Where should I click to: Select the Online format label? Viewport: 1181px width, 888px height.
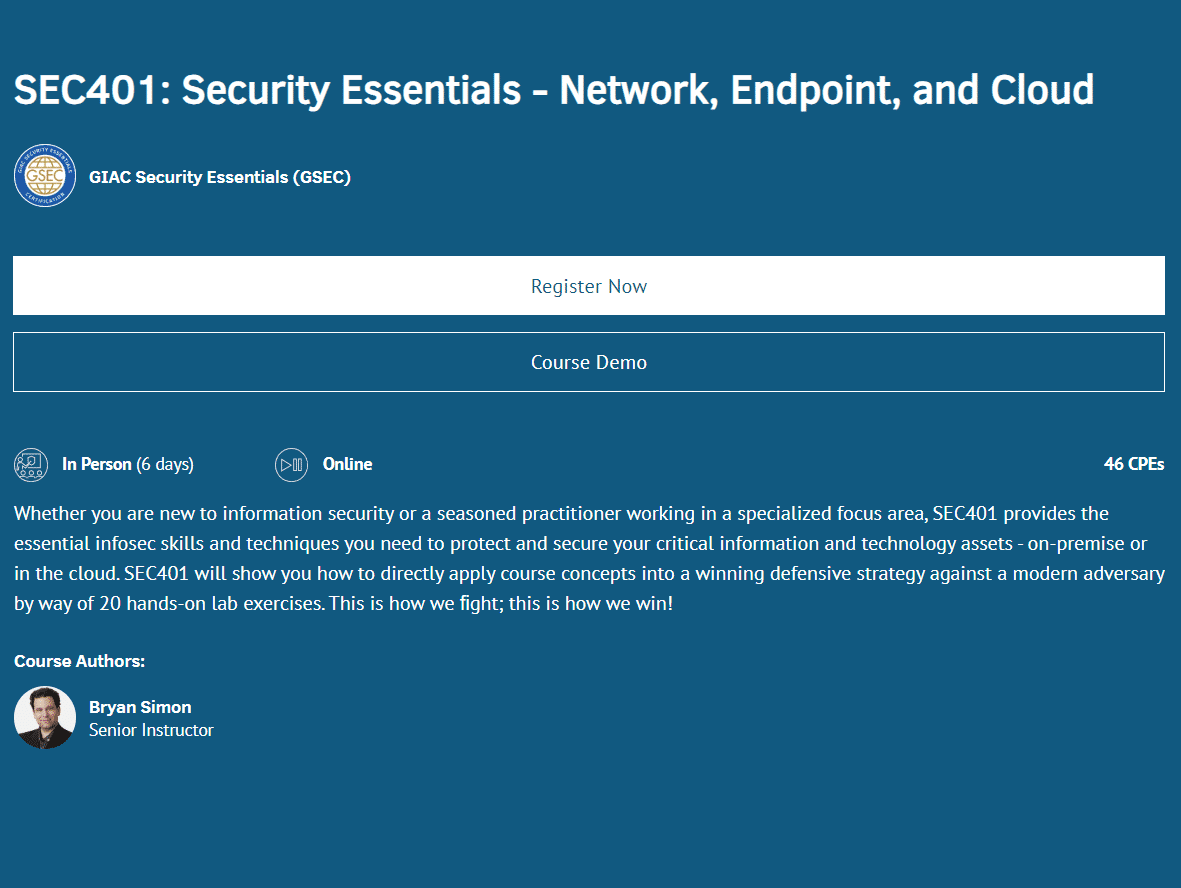tap(347, 464)
